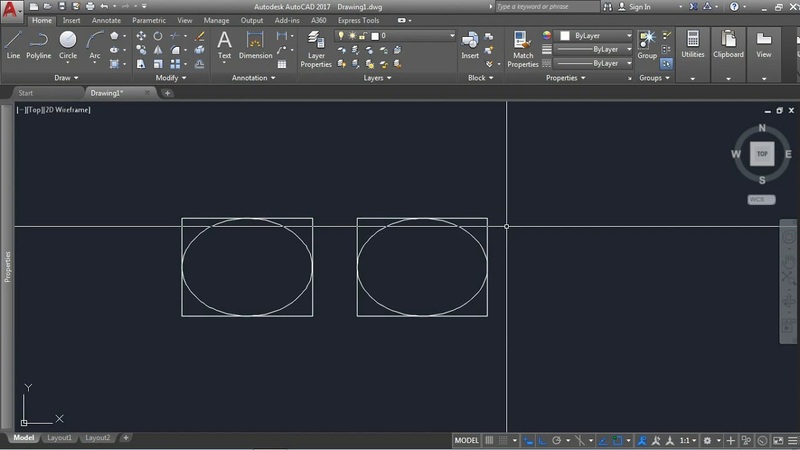This screenshot has width=800, height=450.
Task: Click Sign In button
Action: tap(635, 7)
